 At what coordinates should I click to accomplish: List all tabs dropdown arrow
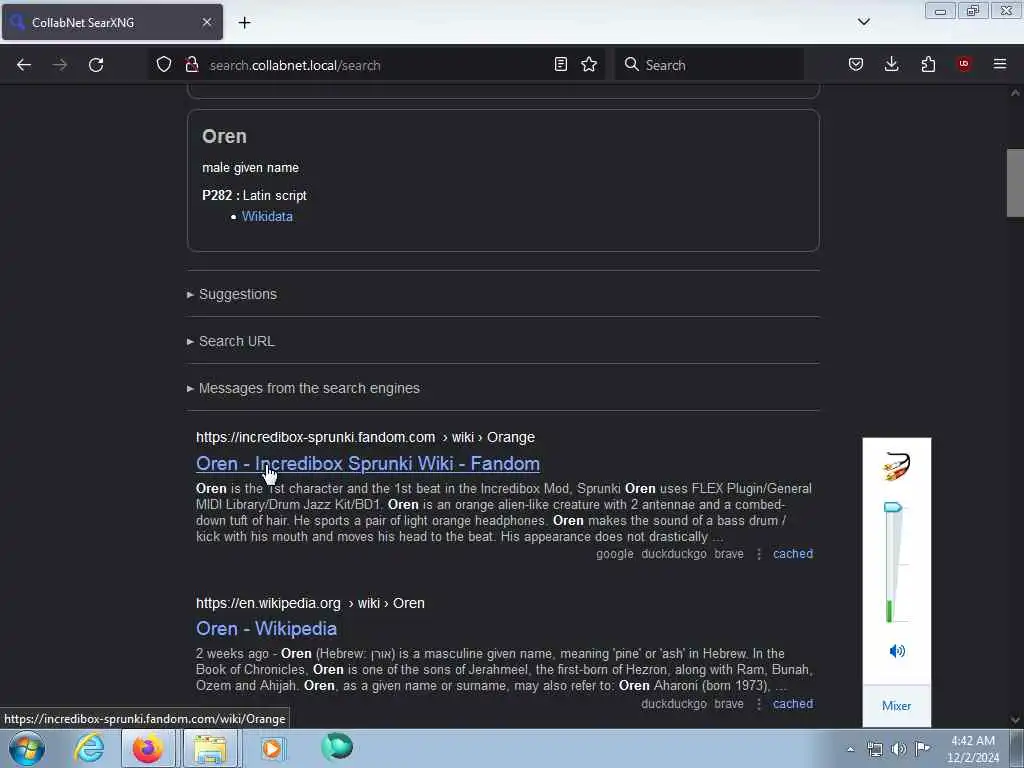coord(863,22)
